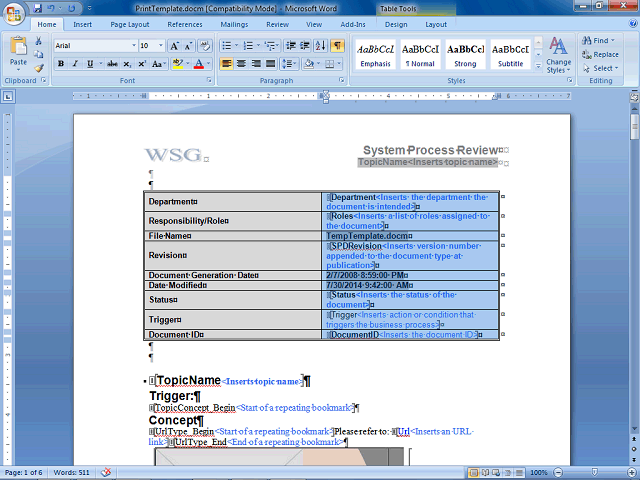Open the Line Spacing options
Screen dimensions: 640x480
point(289,64)
